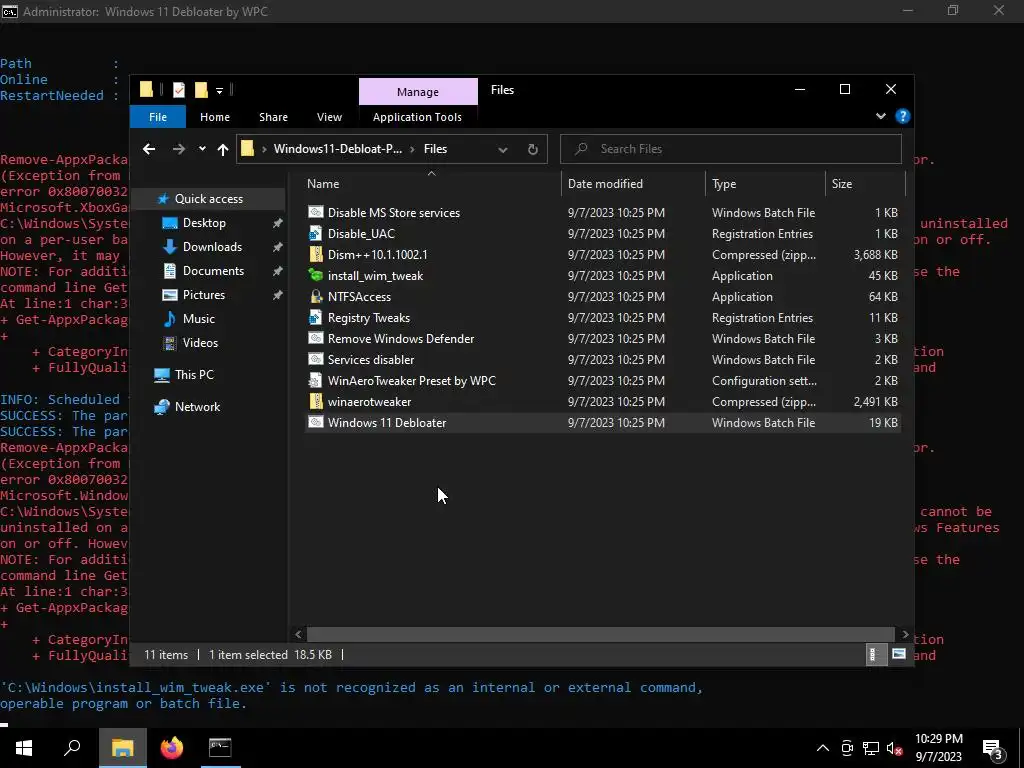1024x768 pixels.
Task: Open Firefox from the taskbar
Action: tap(172, 748)
